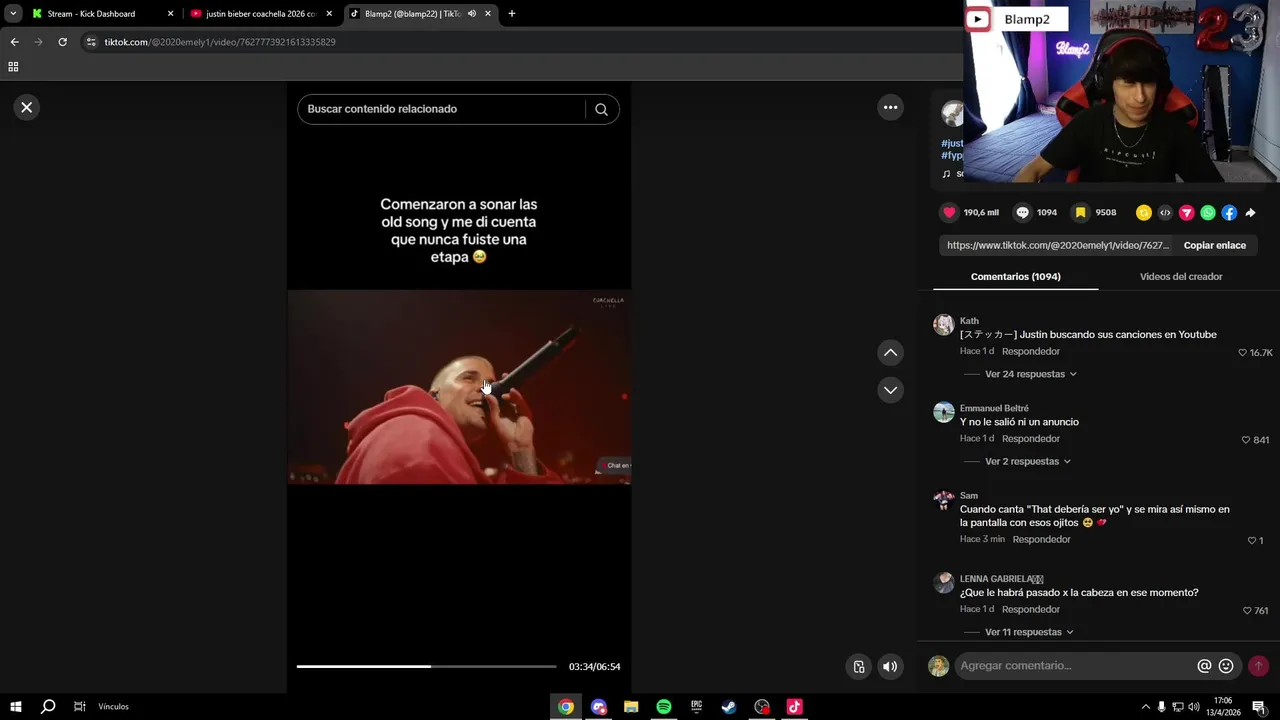Open Emmanuel Beltré's profile avatar
The width and height of the screenshot is (1280, 720).
pyautogui.click(x=944, y=412)
